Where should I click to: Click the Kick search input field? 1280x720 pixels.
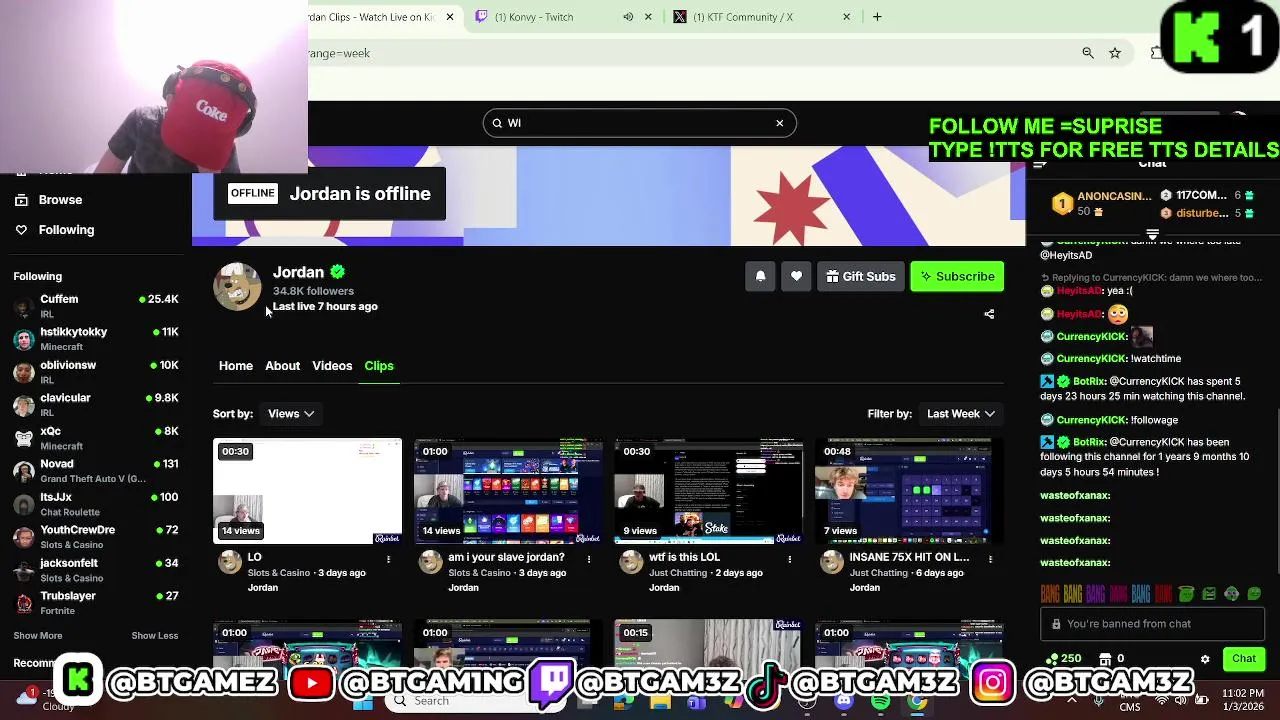[640, 123]
